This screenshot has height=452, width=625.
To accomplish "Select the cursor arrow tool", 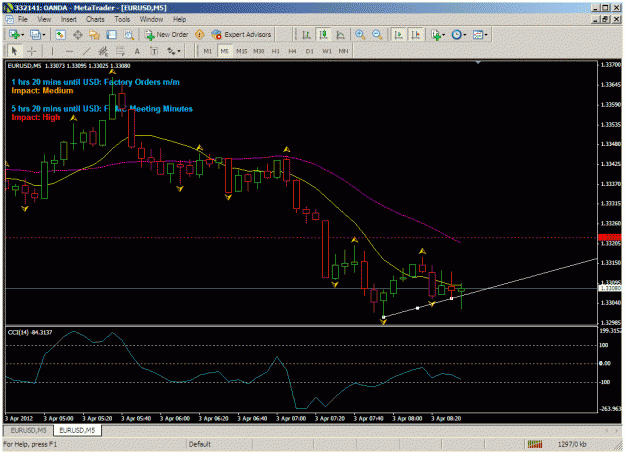I will tap(14, 51).
